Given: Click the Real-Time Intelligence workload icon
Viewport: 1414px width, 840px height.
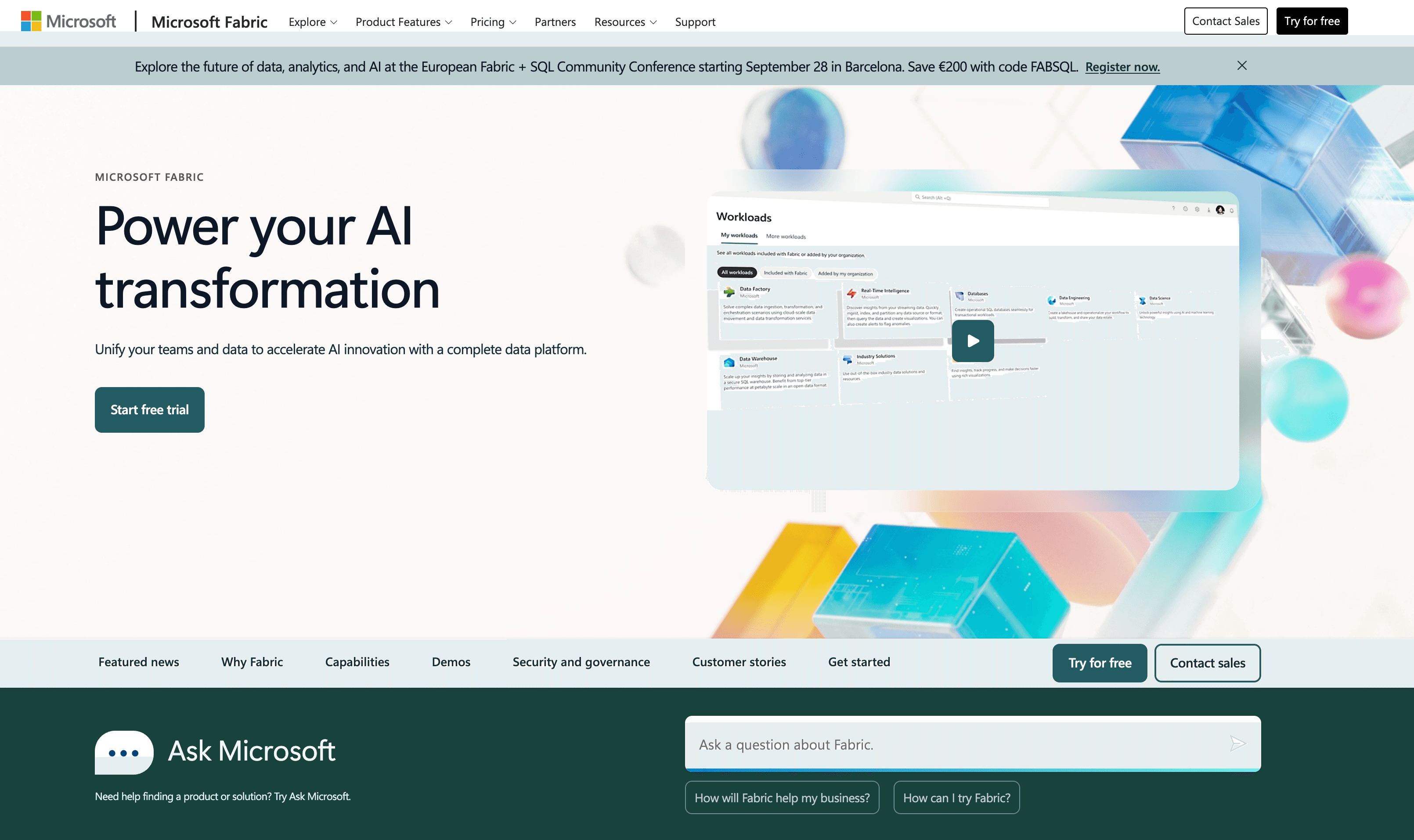Looking at the screenshot, I should pyautogui.click(x=851, y=293).
